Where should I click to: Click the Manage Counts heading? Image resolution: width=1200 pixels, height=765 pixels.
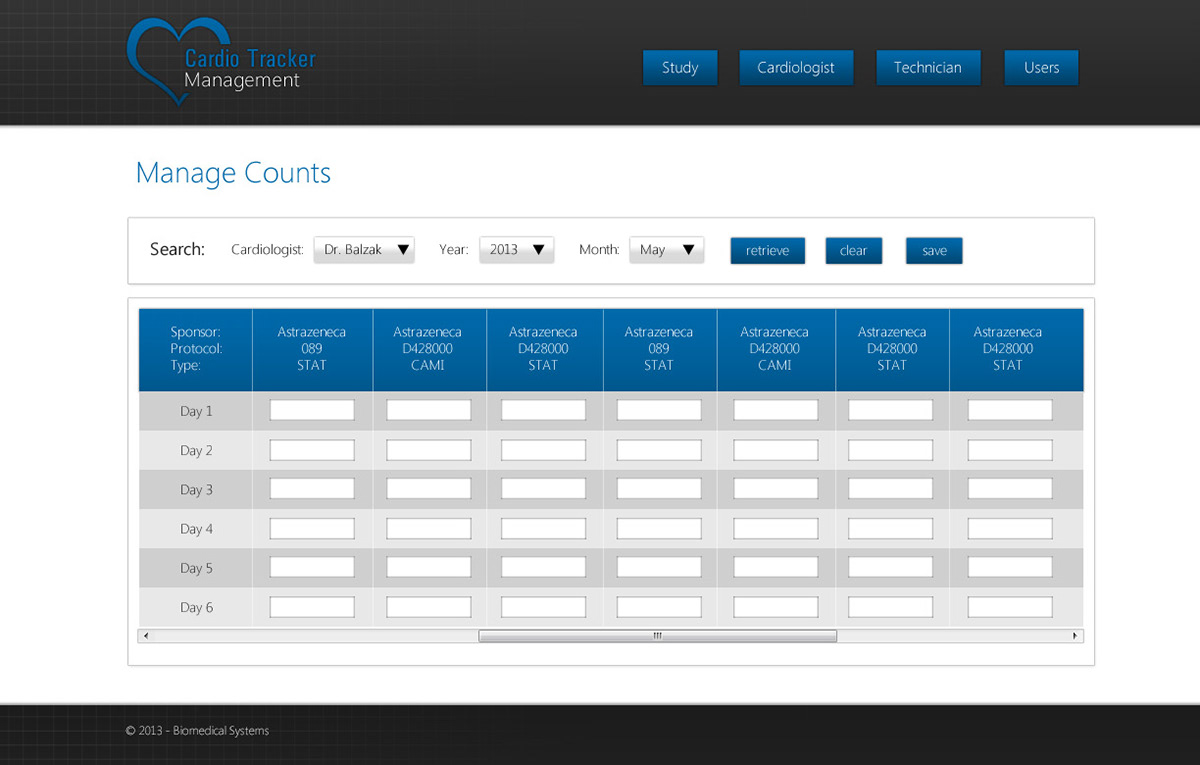point(233,173)
